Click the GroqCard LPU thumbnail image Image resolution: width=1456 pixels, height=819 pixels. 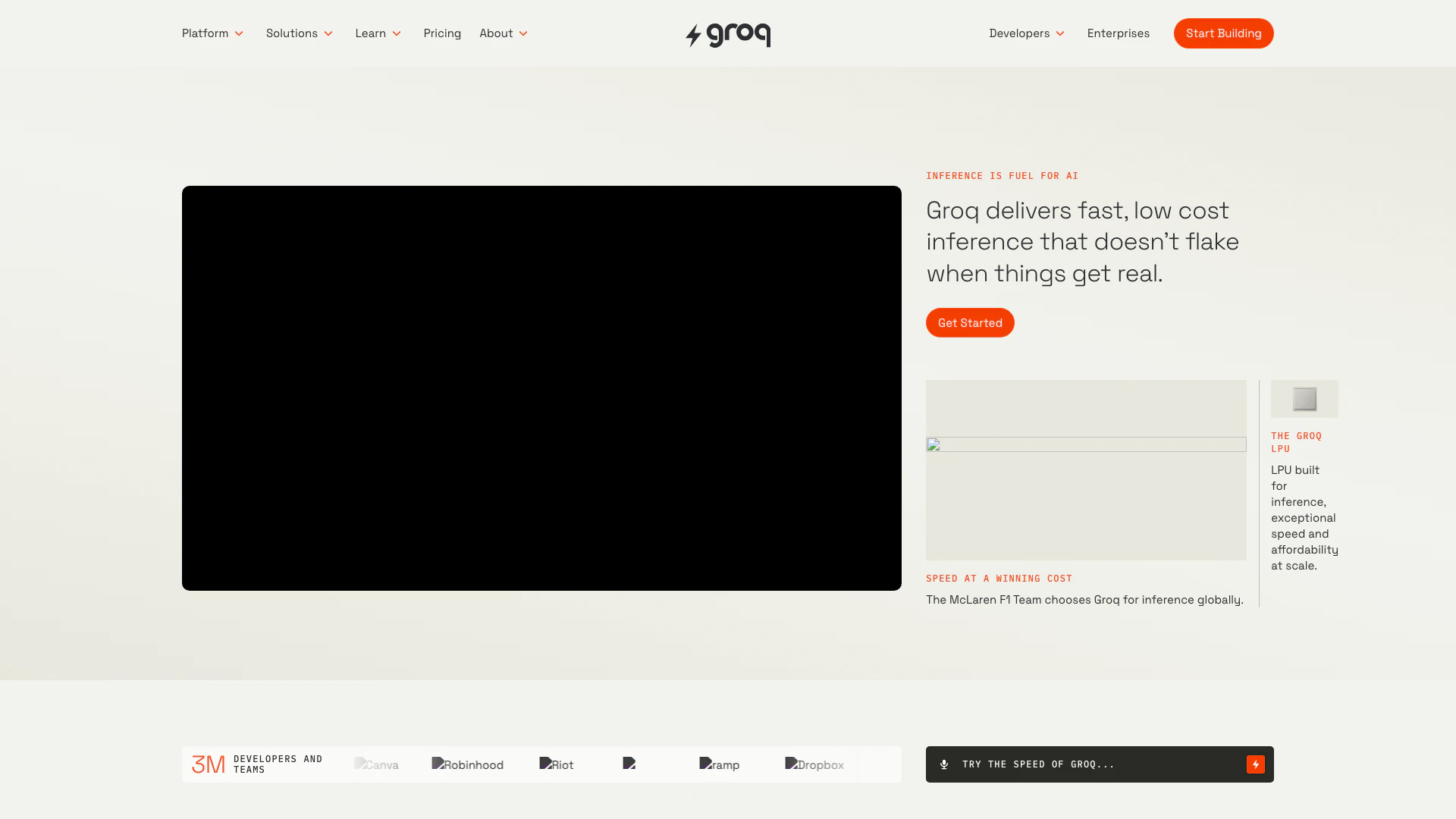click(1304, 398)
